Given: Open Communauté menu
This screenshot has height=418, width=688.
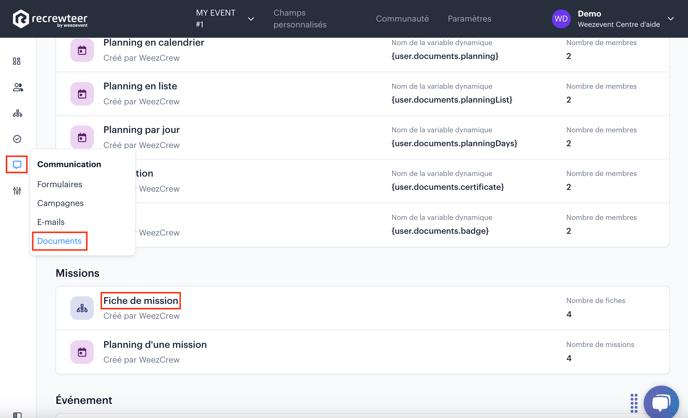Looking at the screenshot, I should coord(402,19).
